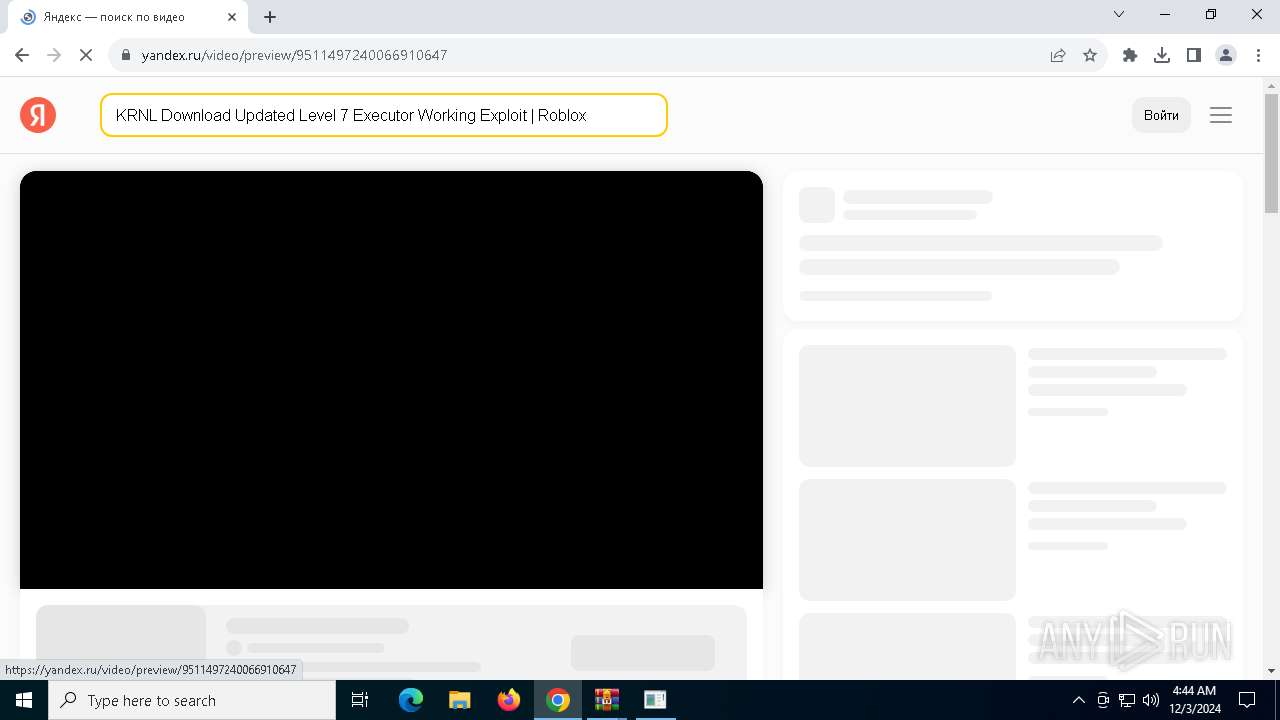
Task: Go back with browser back arrow
Action: [22, 55]
